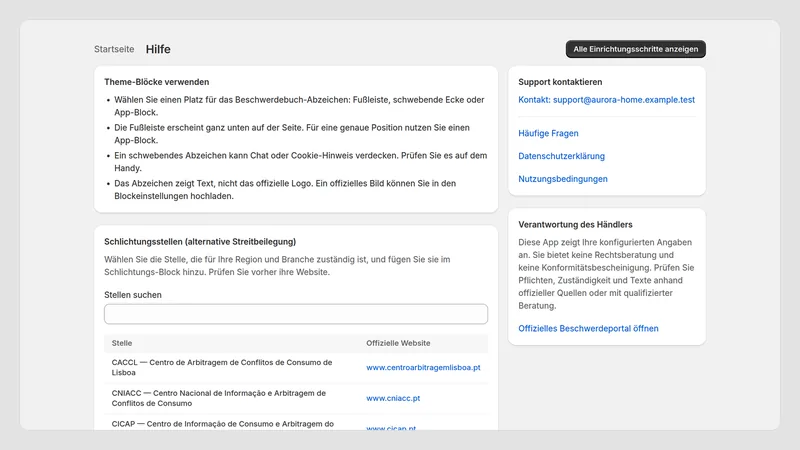Click the Stelle column header
The height and width of the screenshot is (450, 800).
click(x=122, y=343)
